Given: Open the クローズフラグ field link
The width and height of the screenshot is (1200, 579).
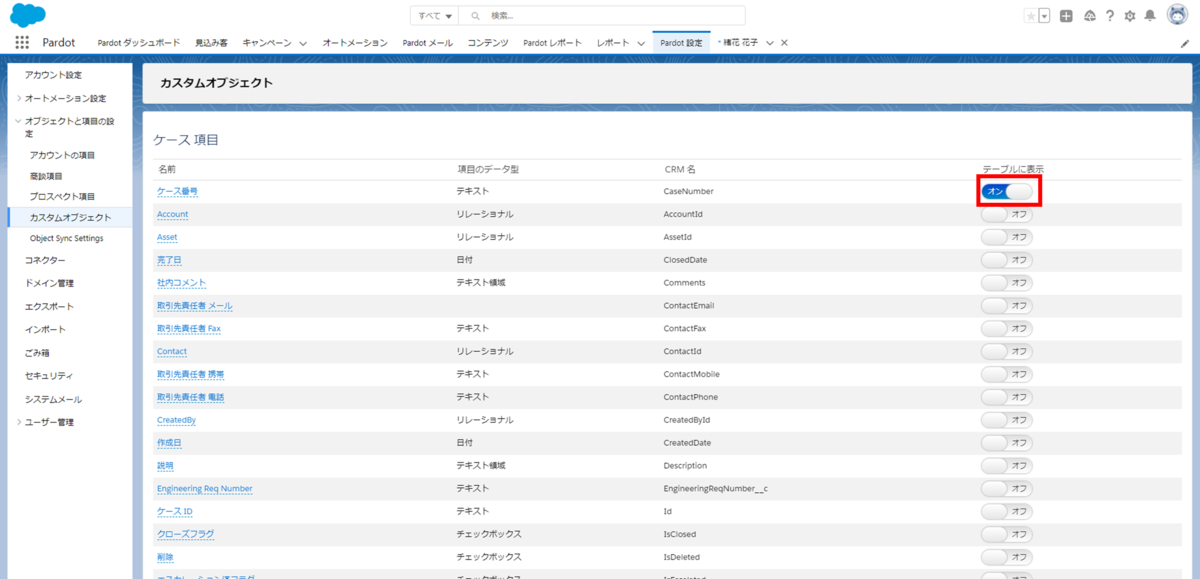Looking at the screenshot, I should (185, 534).
